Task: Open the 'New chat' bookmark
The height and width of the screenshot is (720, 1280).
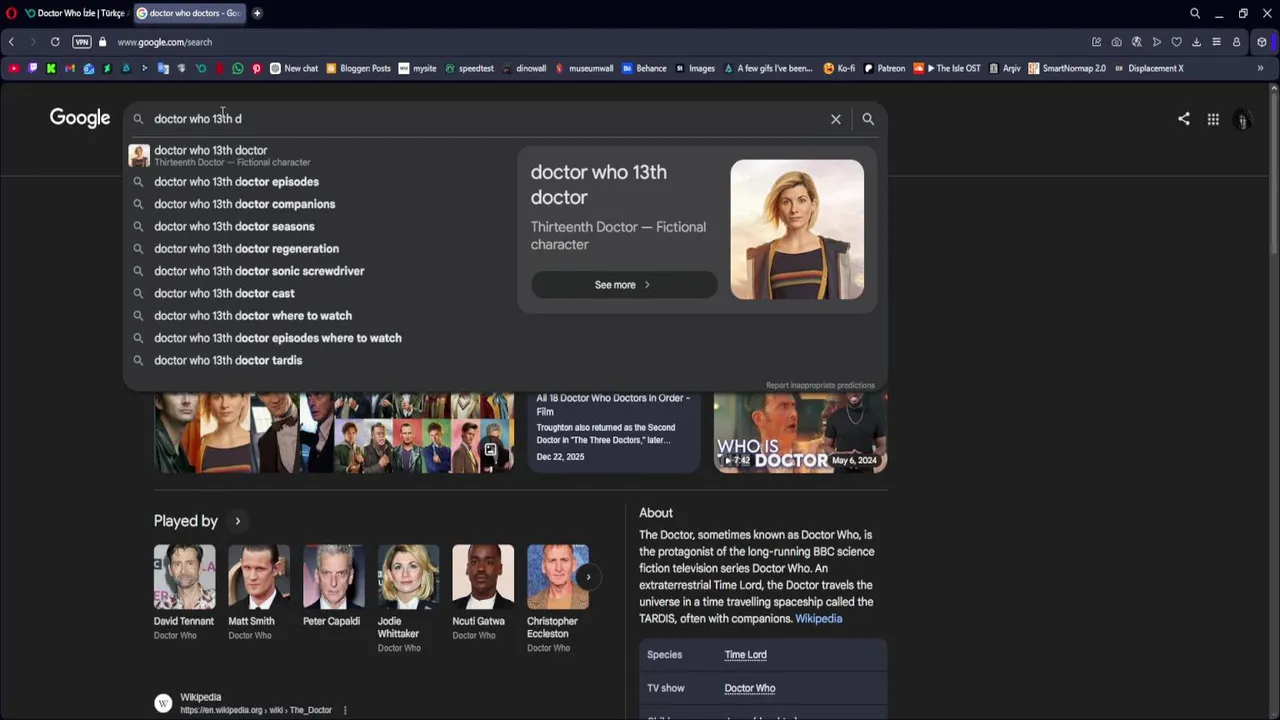Action: coord(294,68)
